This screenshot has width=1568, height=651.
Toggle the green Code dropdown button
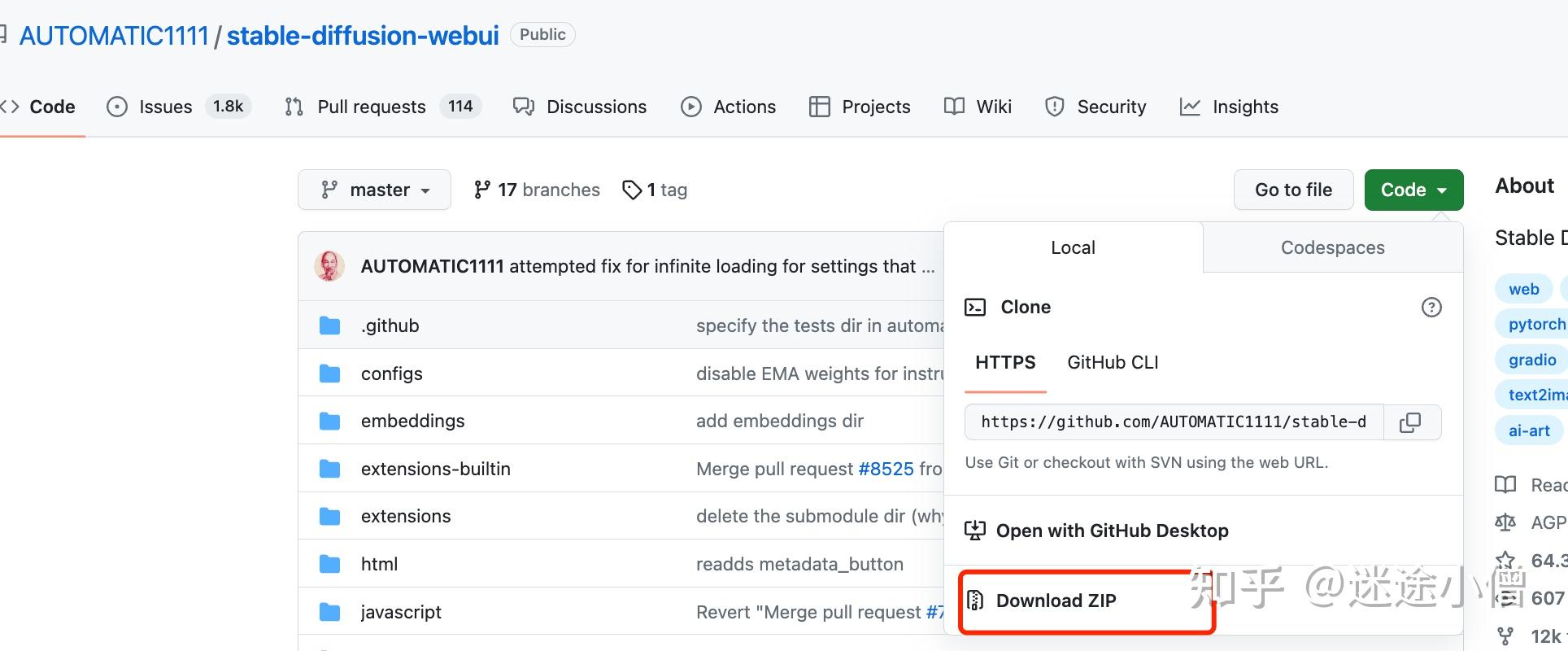click(1413, 190)
